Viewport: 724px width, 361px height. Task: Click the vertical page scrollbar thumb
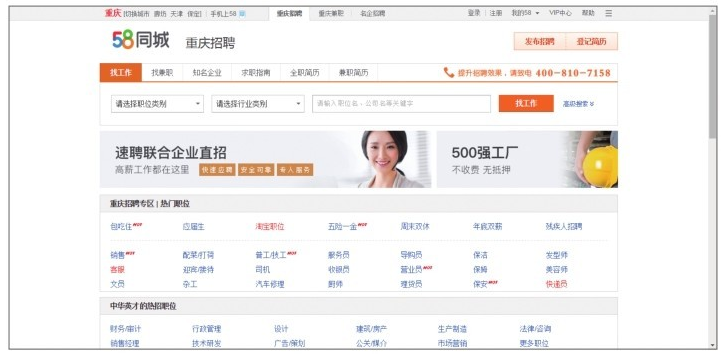713,76
